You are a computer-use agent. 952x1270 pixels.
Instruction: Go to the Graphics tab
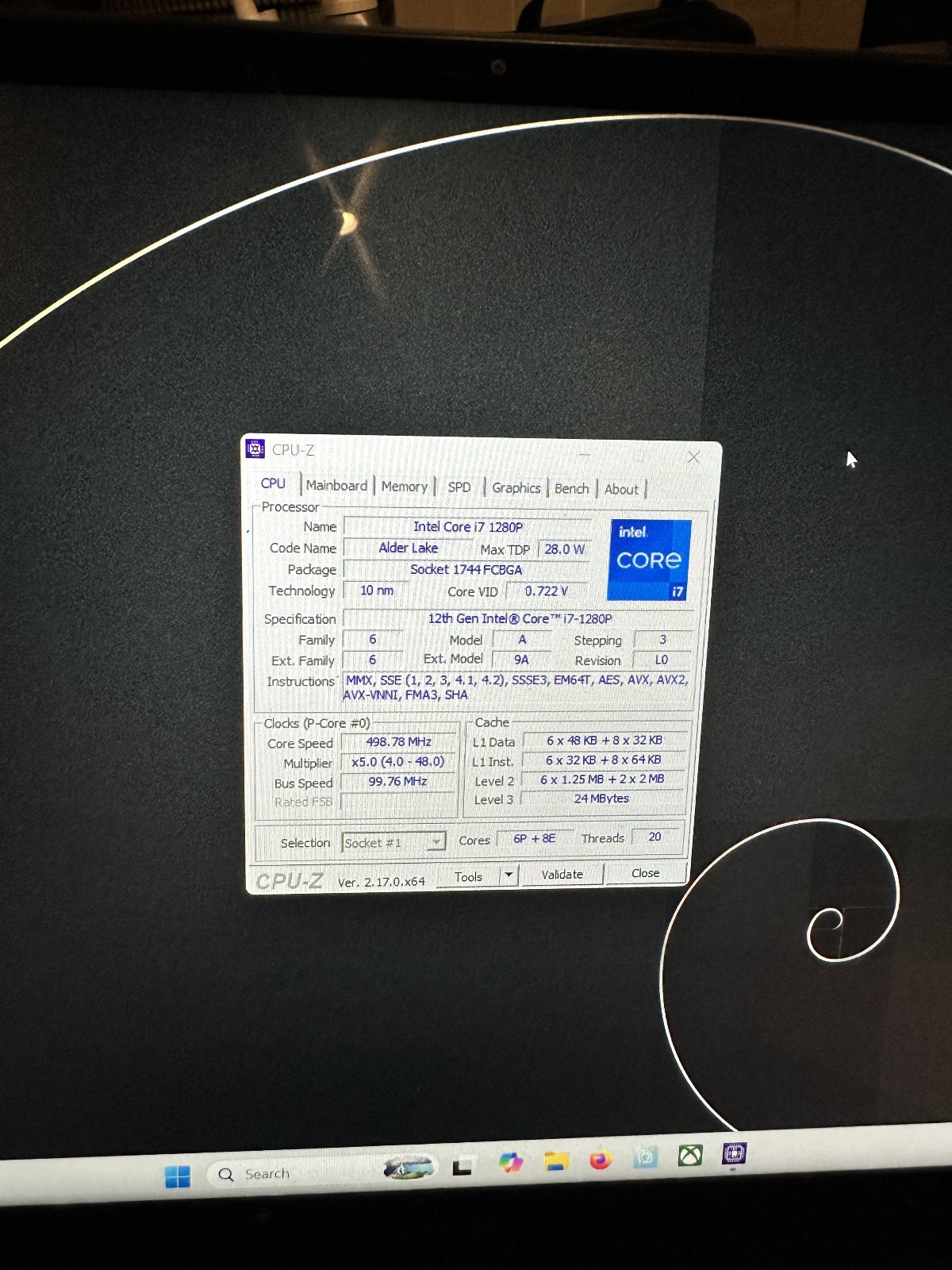516,488
